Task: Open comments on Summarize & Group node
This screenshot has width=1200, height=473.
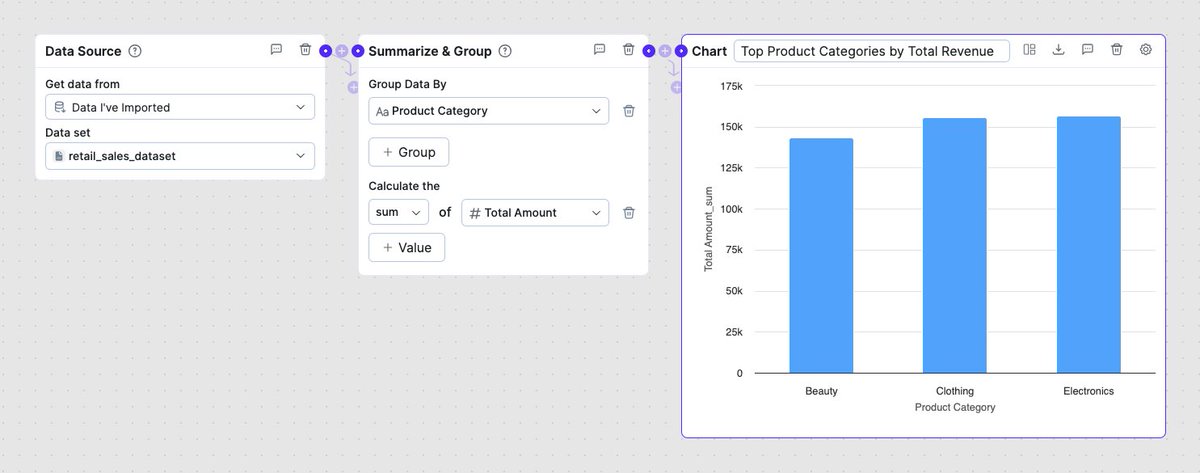Action: click(599, 50)
